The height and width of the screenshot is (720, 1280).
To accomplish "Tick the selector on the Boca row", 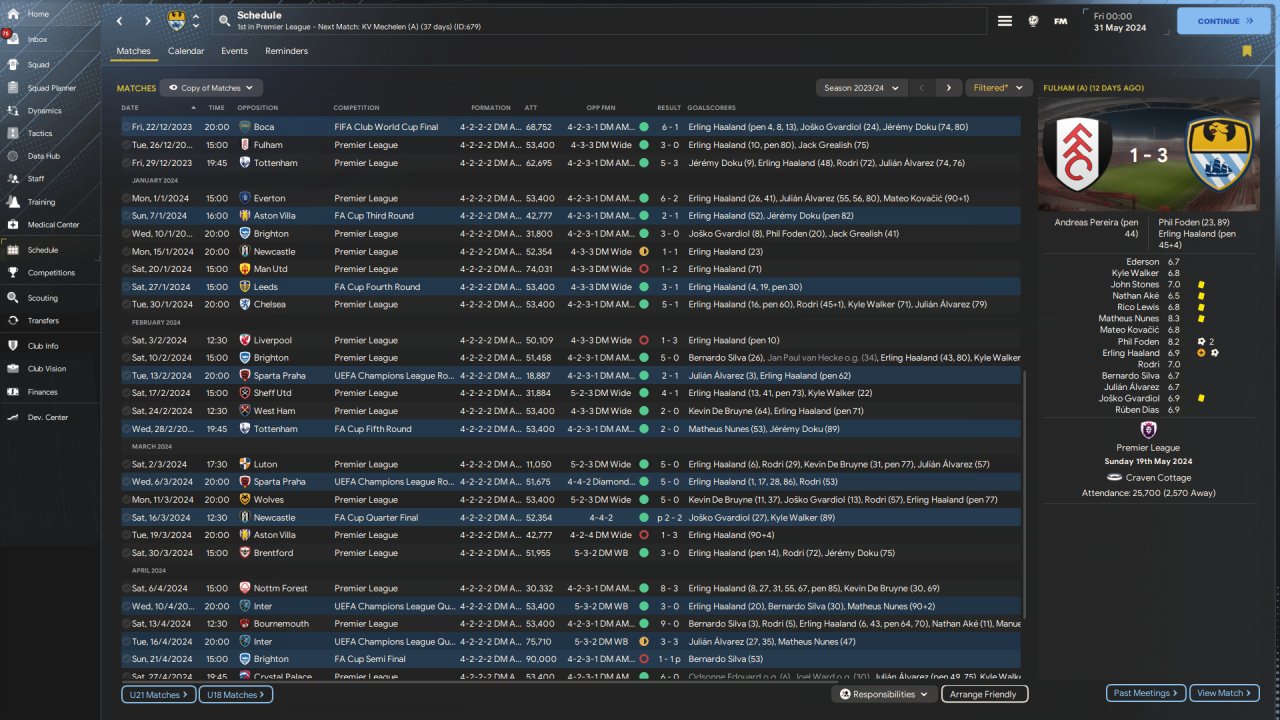I will pos(126,127).
